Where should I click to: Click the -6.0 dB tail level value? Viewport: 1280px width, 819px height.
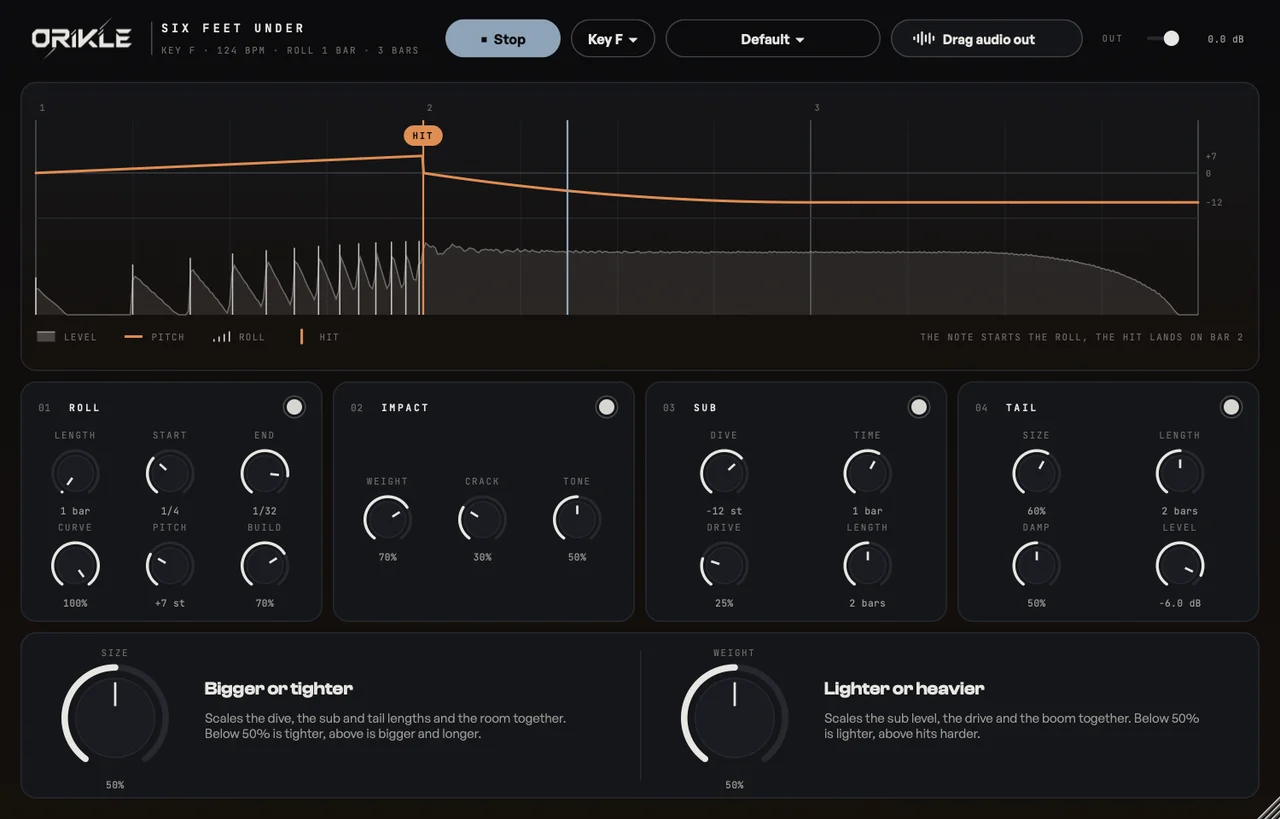[1180, 603]
